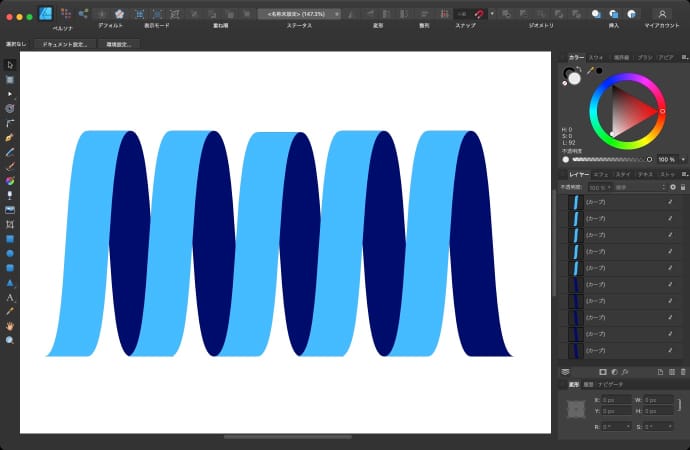Select the Pen tool
Screen dimensions: 690x450
[10, 136]
